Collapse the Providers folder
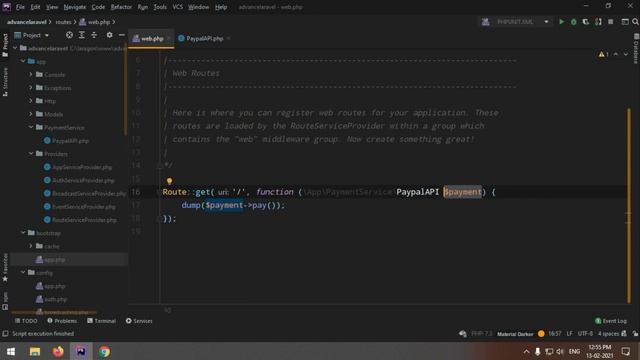Screen dimensions: 640x360 click(x=31, y=154)
